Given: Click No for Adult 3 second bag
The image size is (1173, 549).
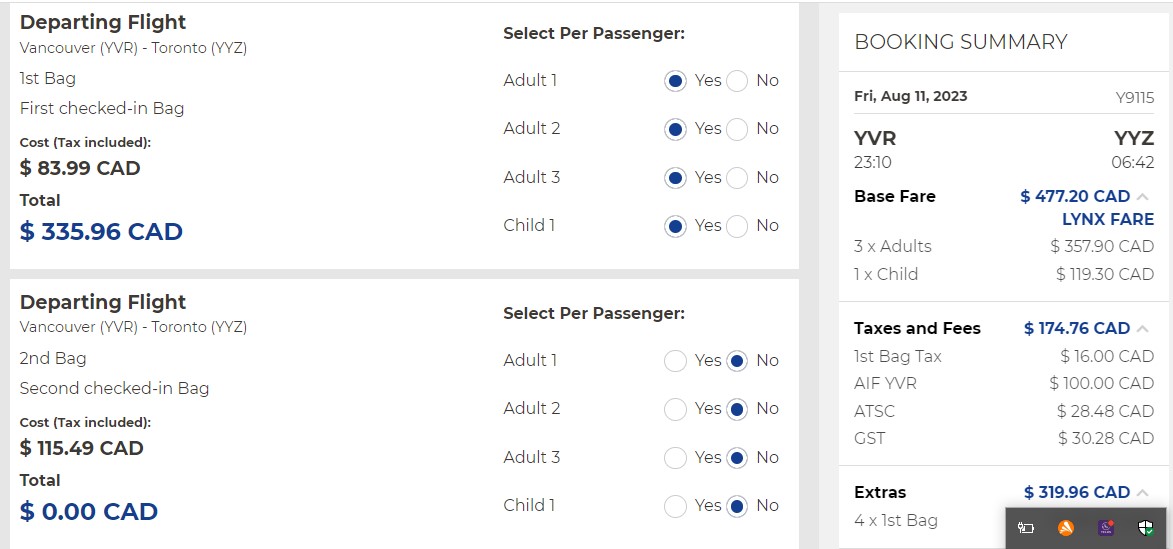Looking at the screenshot, I should click(x=737, y=458).
